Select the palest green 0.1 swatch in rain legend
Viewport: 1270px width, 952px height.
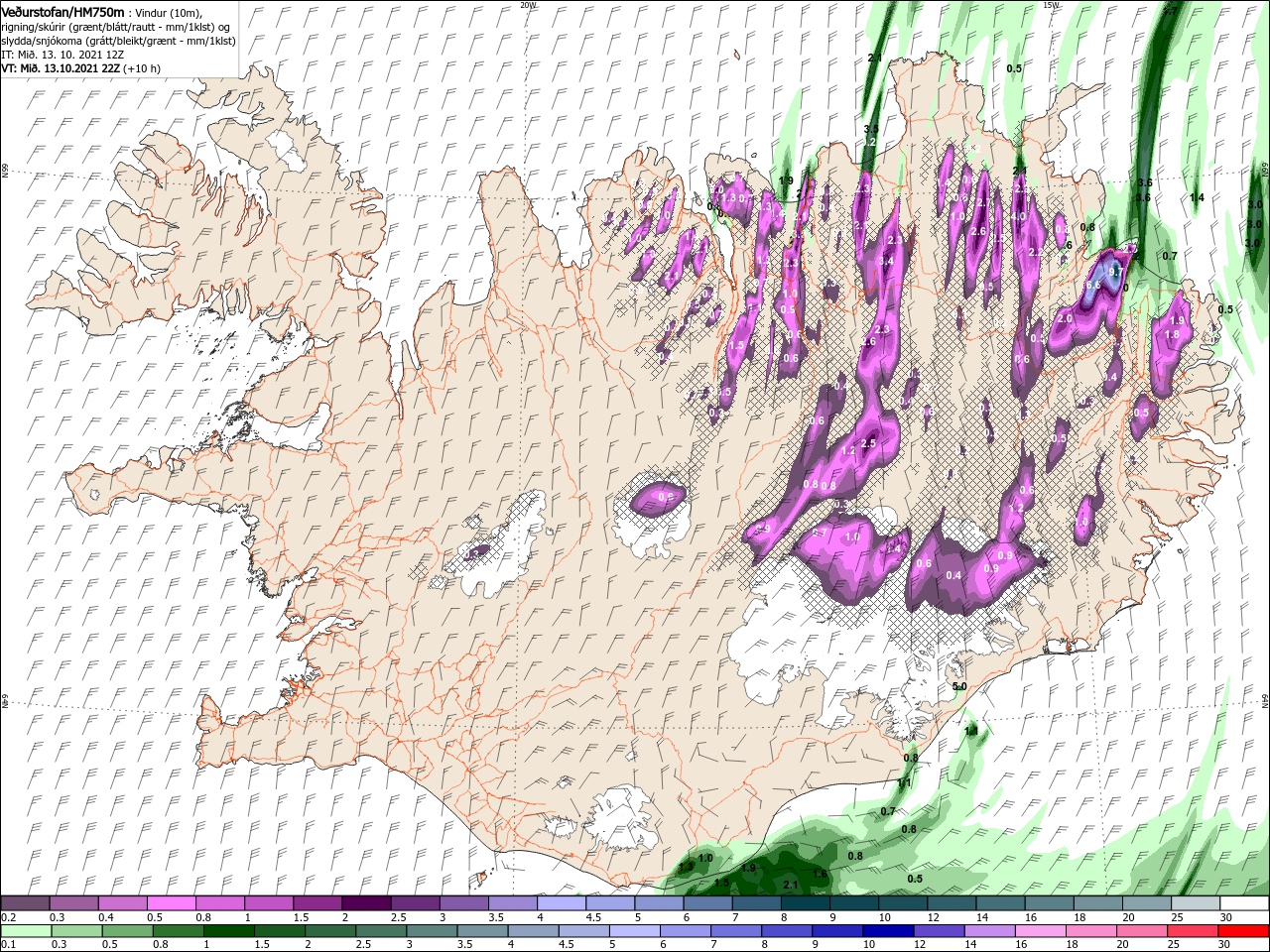[25, 931]
